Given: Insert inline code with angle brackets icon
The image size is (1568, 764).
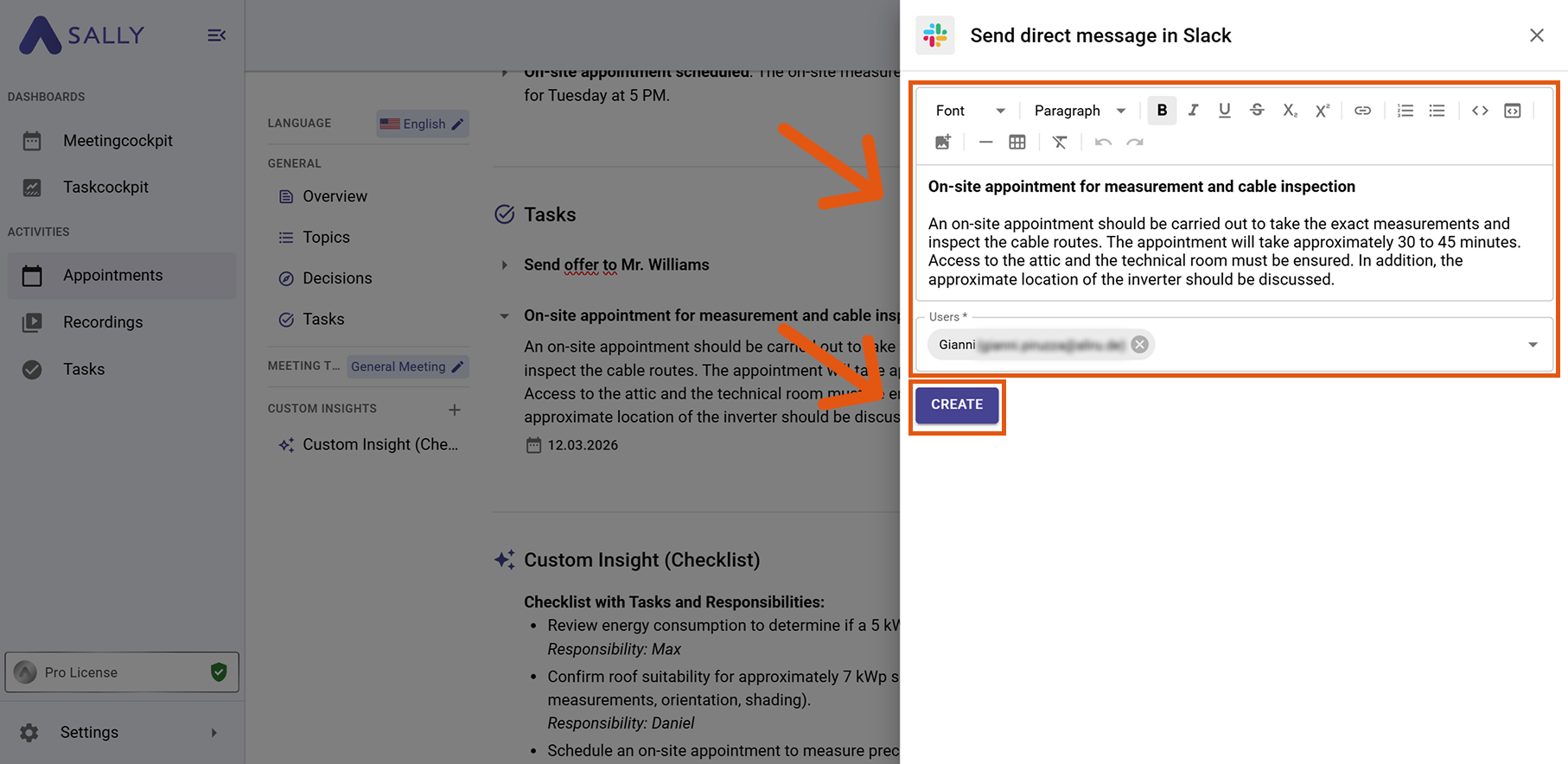Looking at the screenshot, I should [x=1480, y=111].
